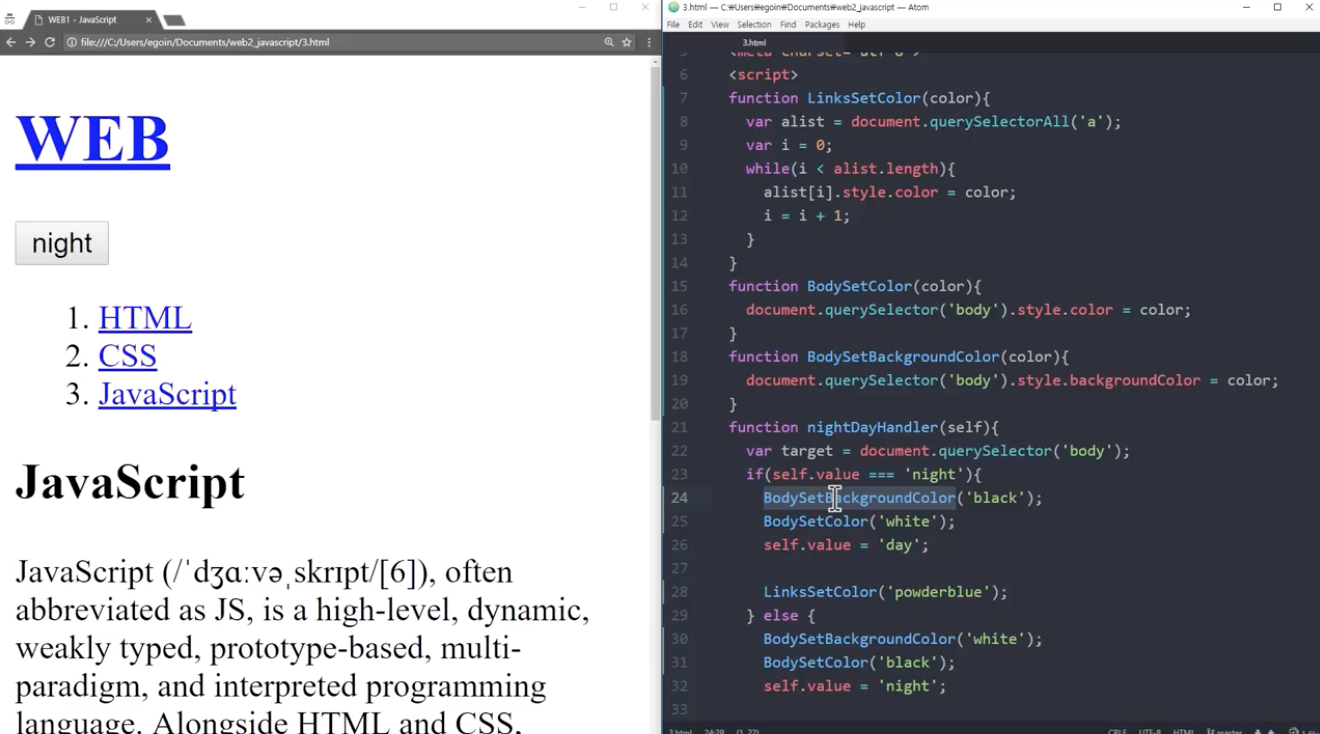Screen dimensions: 1320x734
Task: Click 'alist.length' in the while condition
Action: click(x=886, y=169)
